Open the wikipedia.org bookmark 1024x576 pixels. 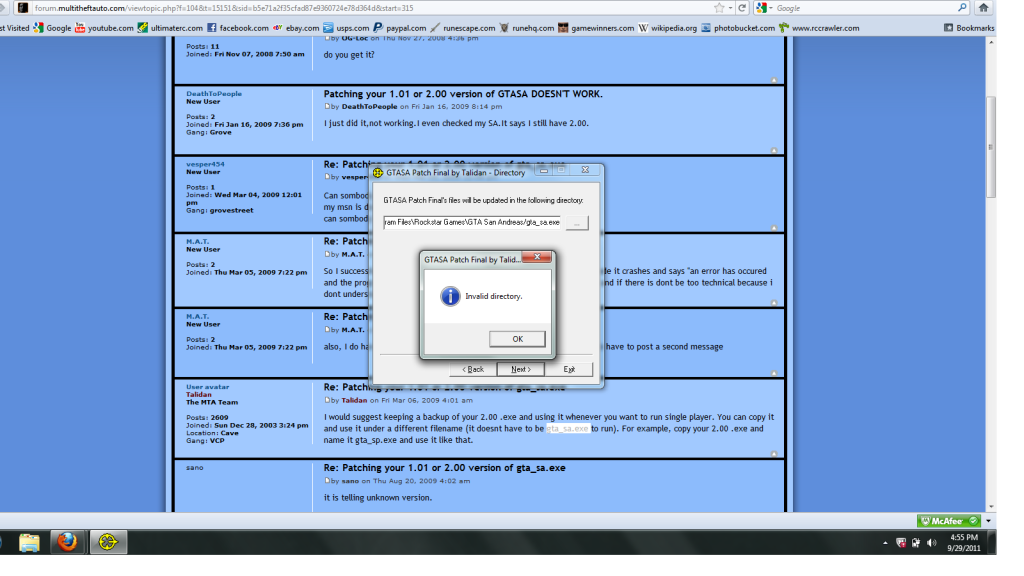coord(667,28)
